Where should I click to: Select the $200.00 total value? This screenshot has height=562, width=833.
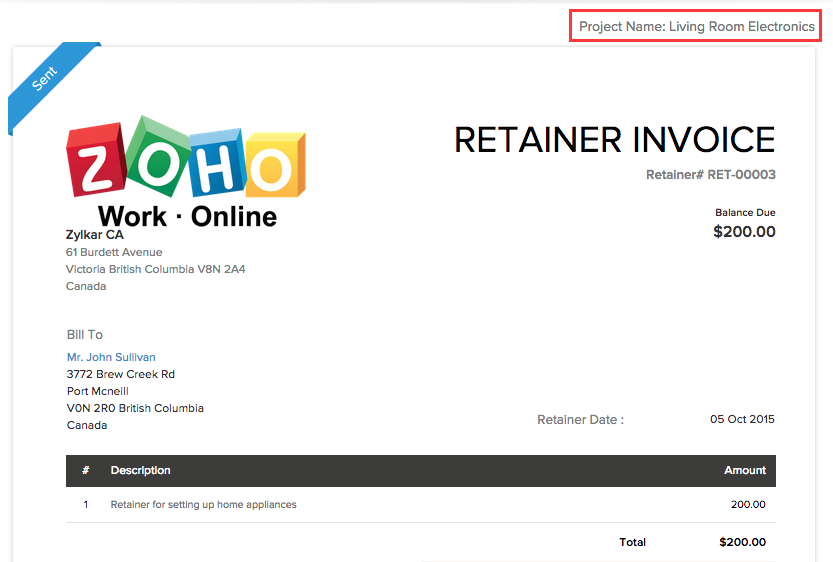[x=742, y=542]
